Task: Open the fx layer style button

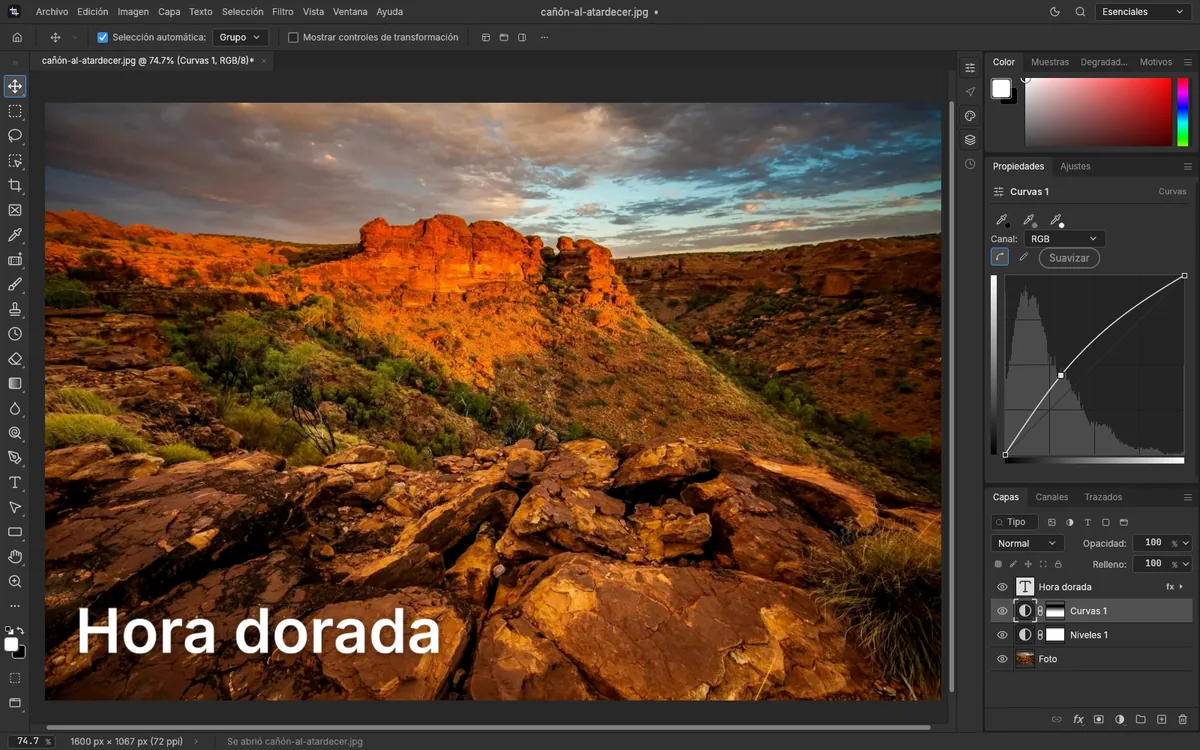Action: (1078, 719)
